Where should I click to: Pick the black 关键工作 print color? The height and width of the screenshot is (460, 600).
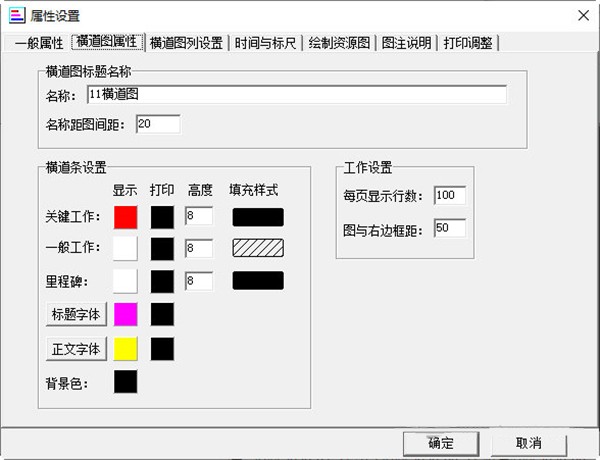click(x=162, y=217)
